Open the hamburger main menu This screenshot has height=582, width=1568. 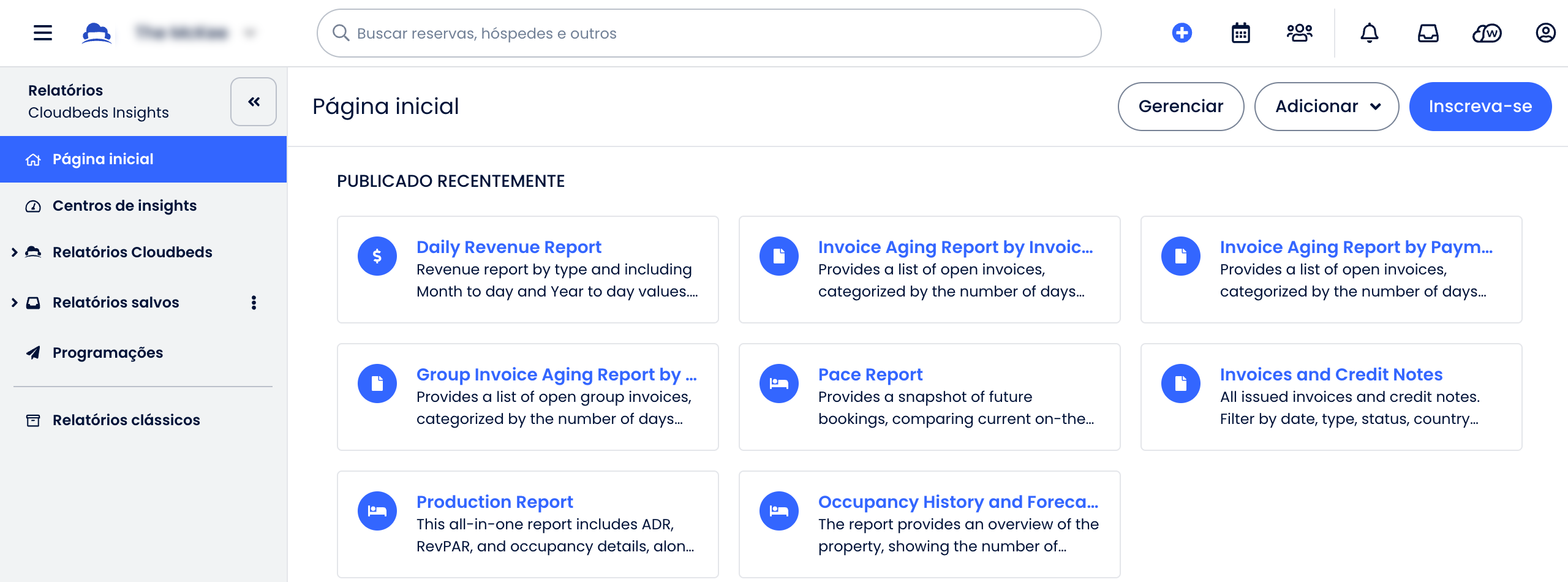click(42, 32)
